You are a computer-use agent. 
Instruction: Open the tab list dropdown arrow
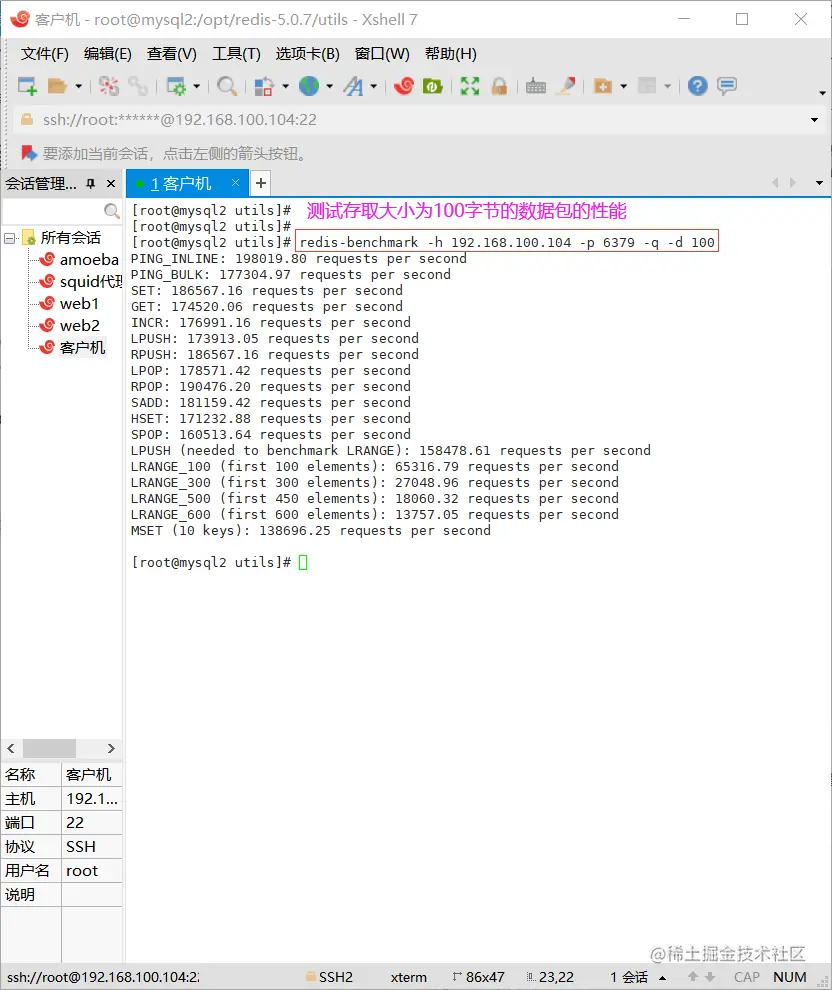(819, 183)
